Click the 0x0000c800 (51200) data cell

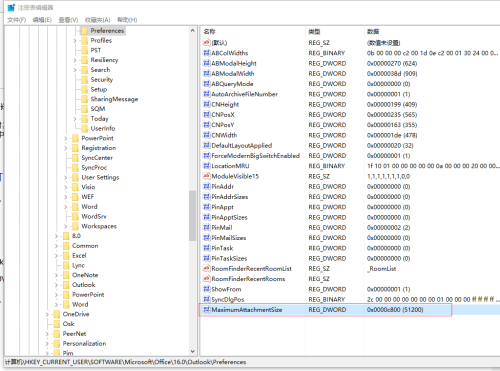tap(395, 310)
